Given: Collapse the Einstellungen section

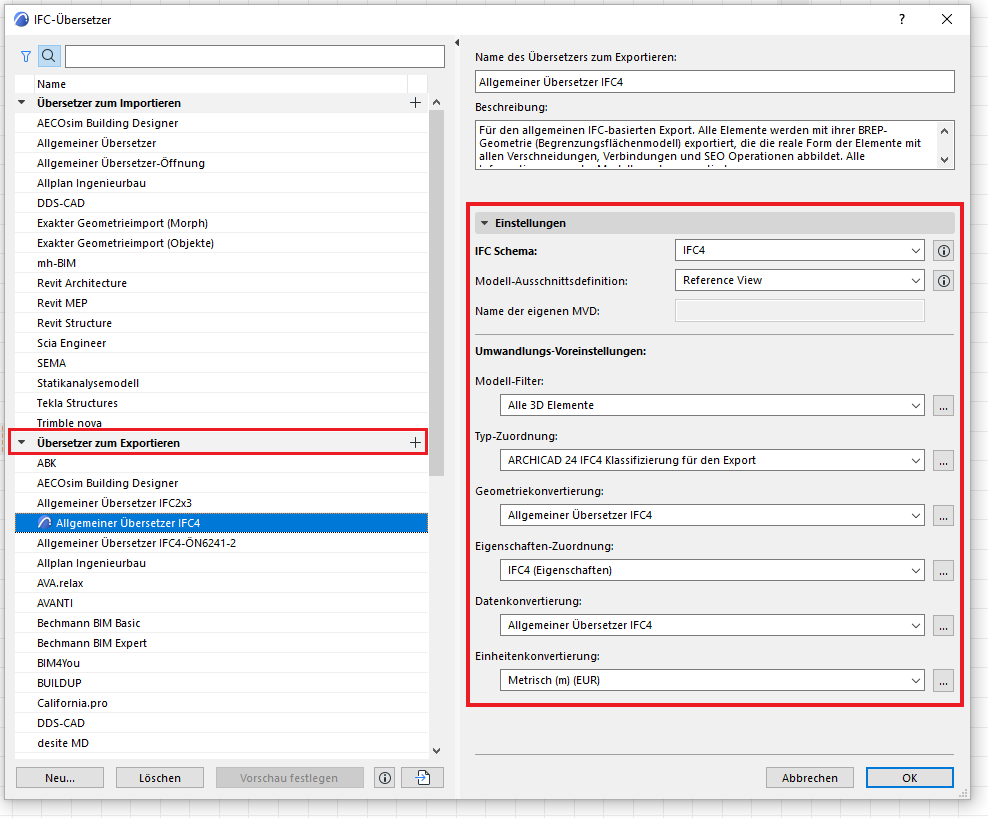Looking at the screenshot, I should coord(485,224).
